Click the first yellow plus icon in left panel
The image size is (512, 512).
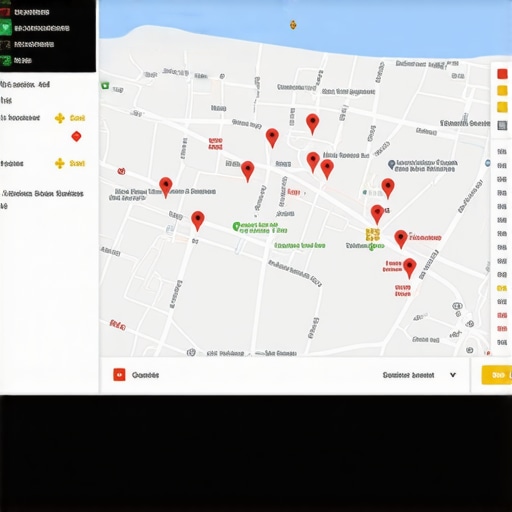[x=60, y=118]
